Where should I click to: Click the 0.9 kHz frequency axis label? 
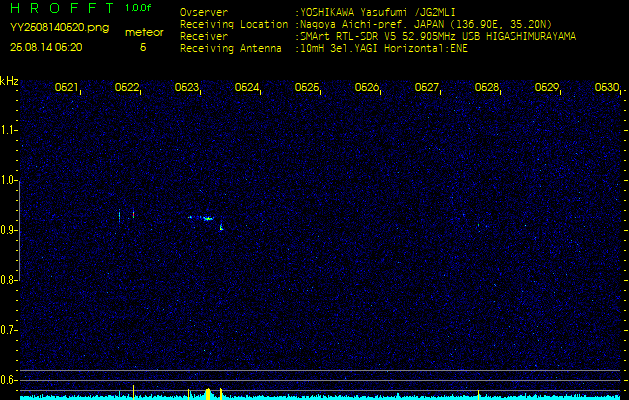tap(8, 230)
